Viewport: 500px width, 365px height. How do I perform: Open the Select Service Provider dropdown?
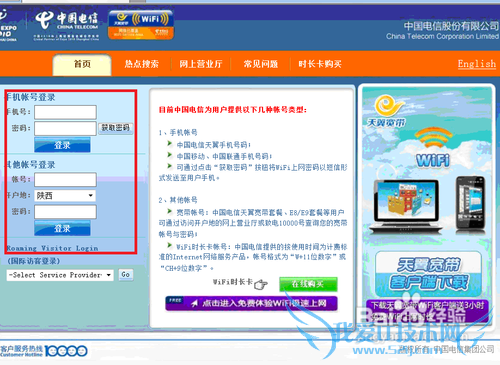[60, 275]
